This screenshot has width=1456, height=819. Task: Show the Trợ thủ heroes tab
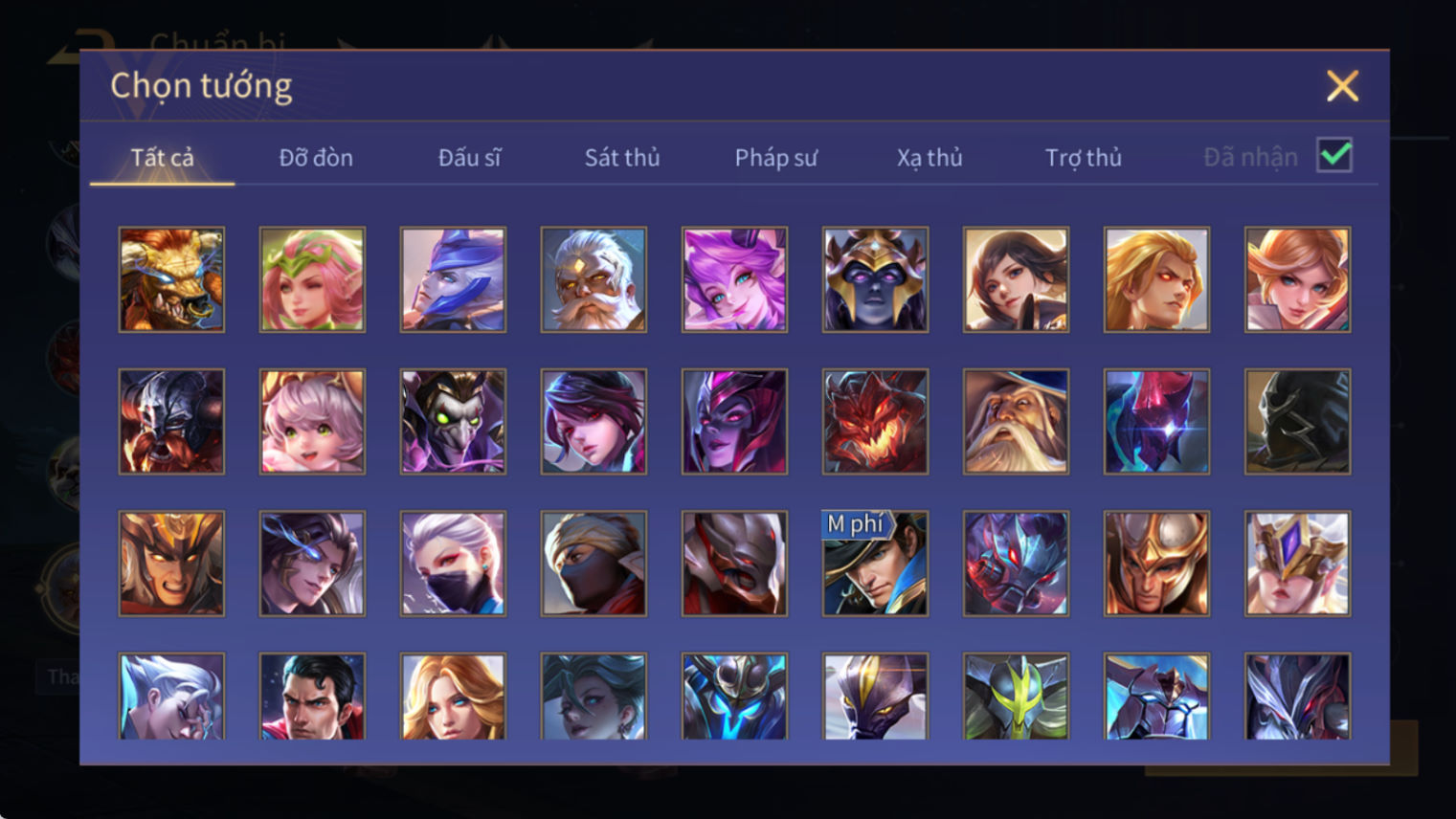coord(1084,158)
